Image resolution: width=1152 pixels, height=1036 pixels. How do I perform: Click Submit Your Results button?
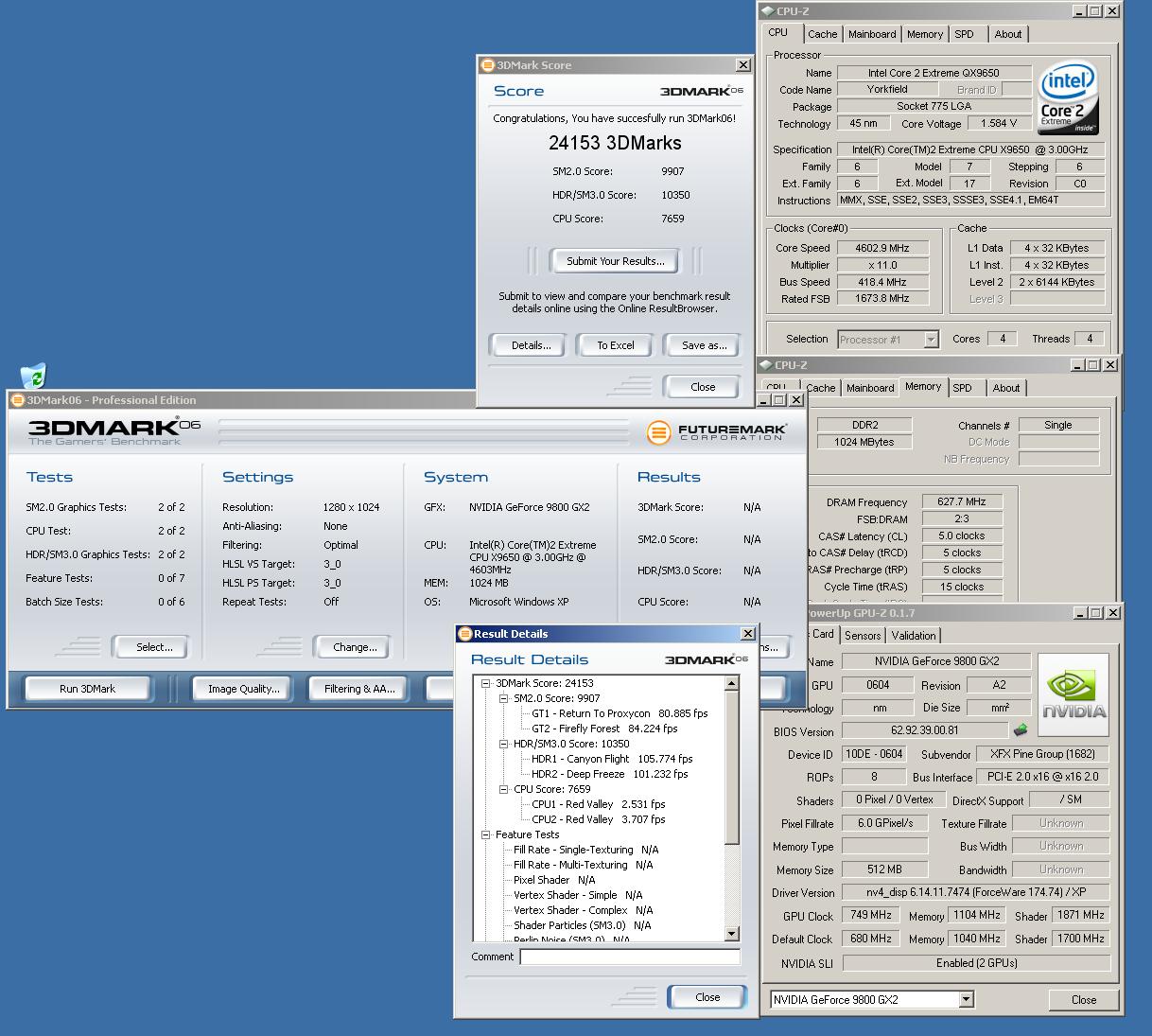(x=616, y=261)
